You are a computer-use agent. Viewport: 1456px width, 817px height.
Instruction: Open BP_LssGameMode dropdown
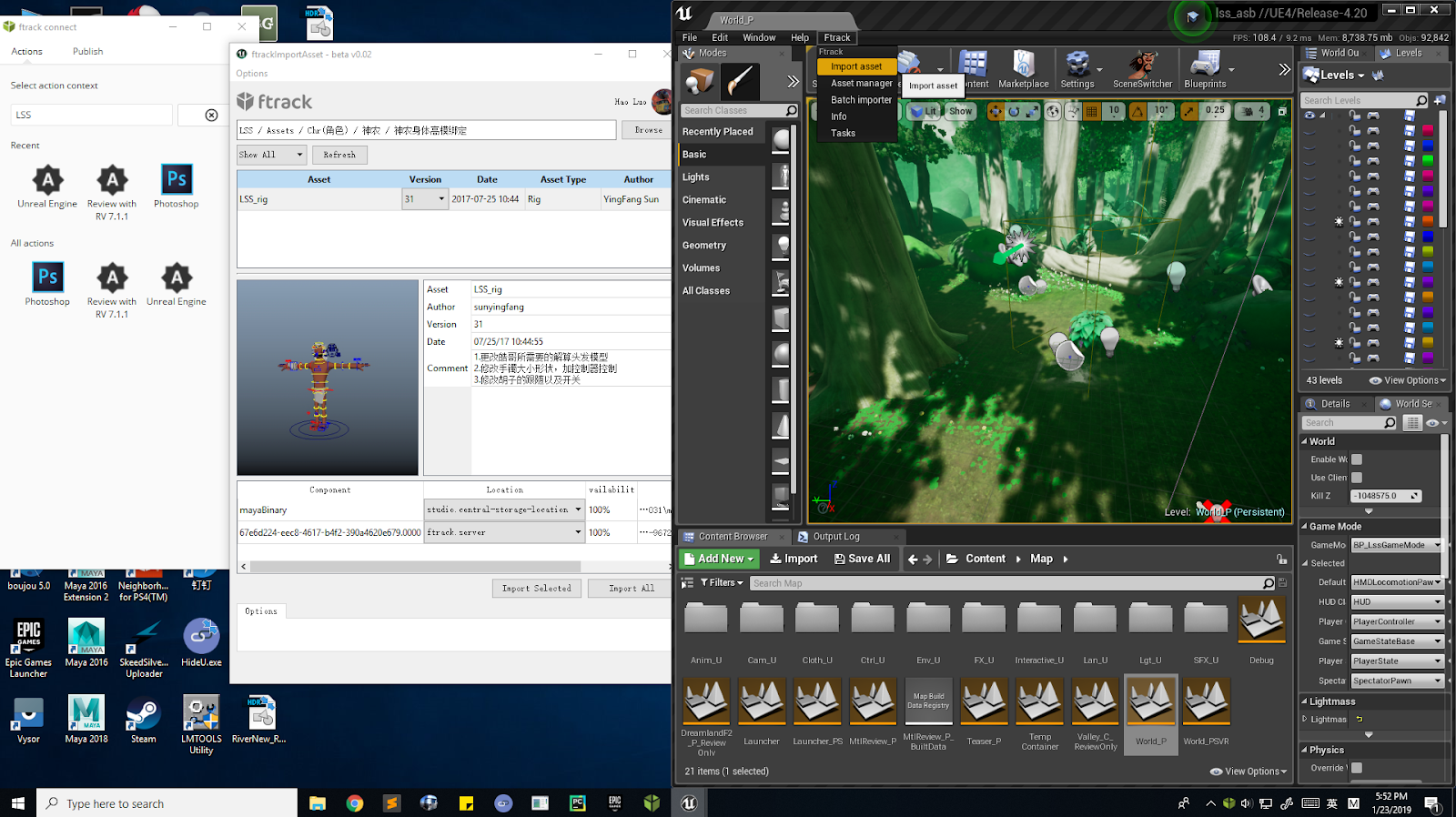(1397, 545)
